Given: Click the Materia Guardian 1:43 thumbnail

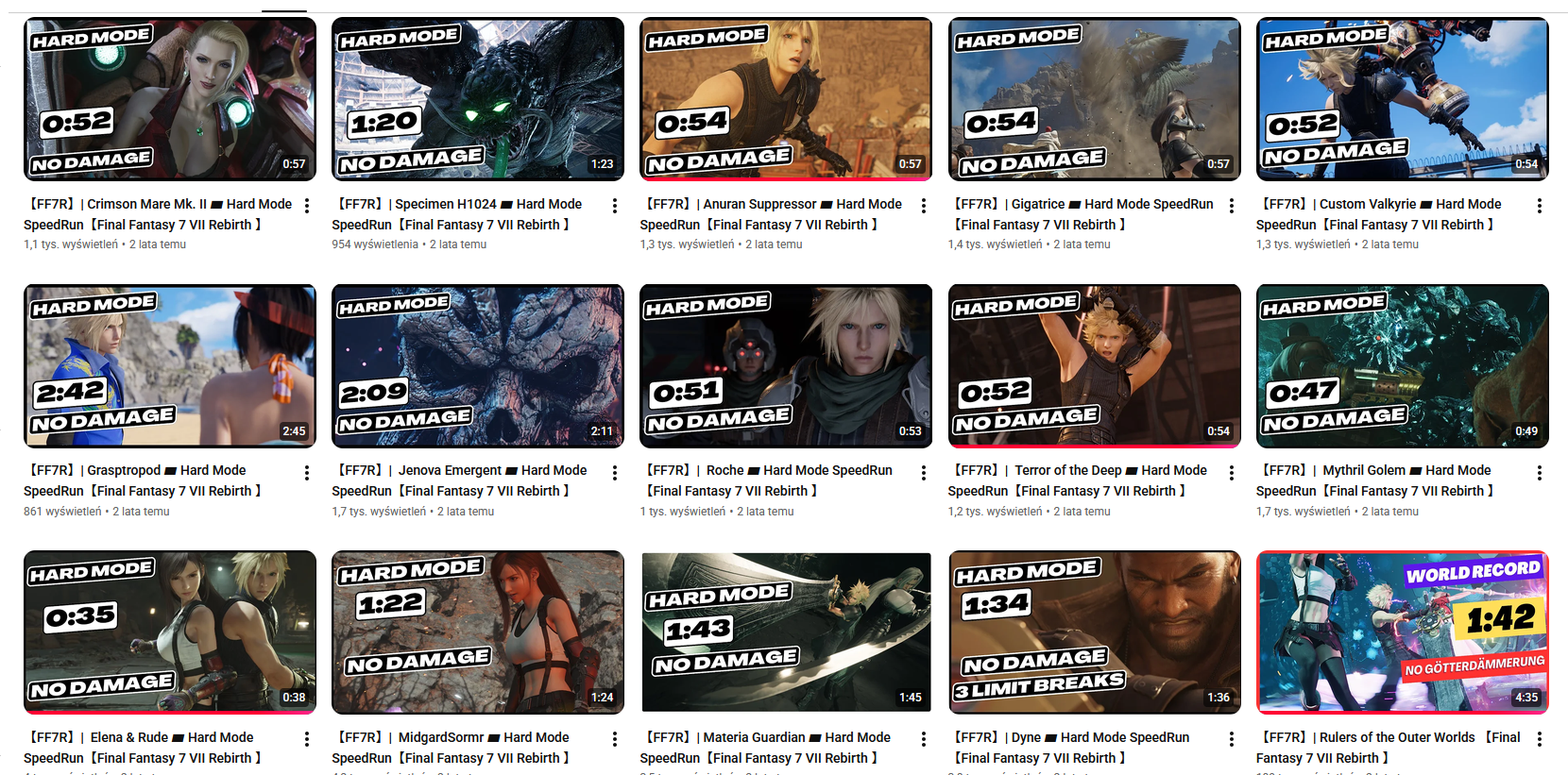Looking at the screenshot, I should pos(786,632).
